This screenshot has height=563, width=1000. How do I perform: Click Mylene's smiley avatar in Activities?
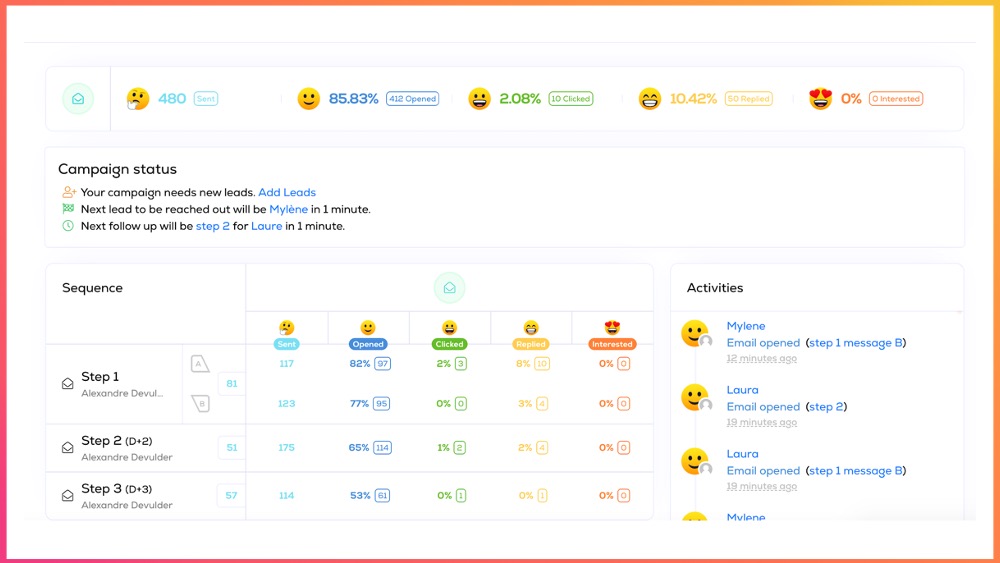pyautogui.click(x=695, y=333)
